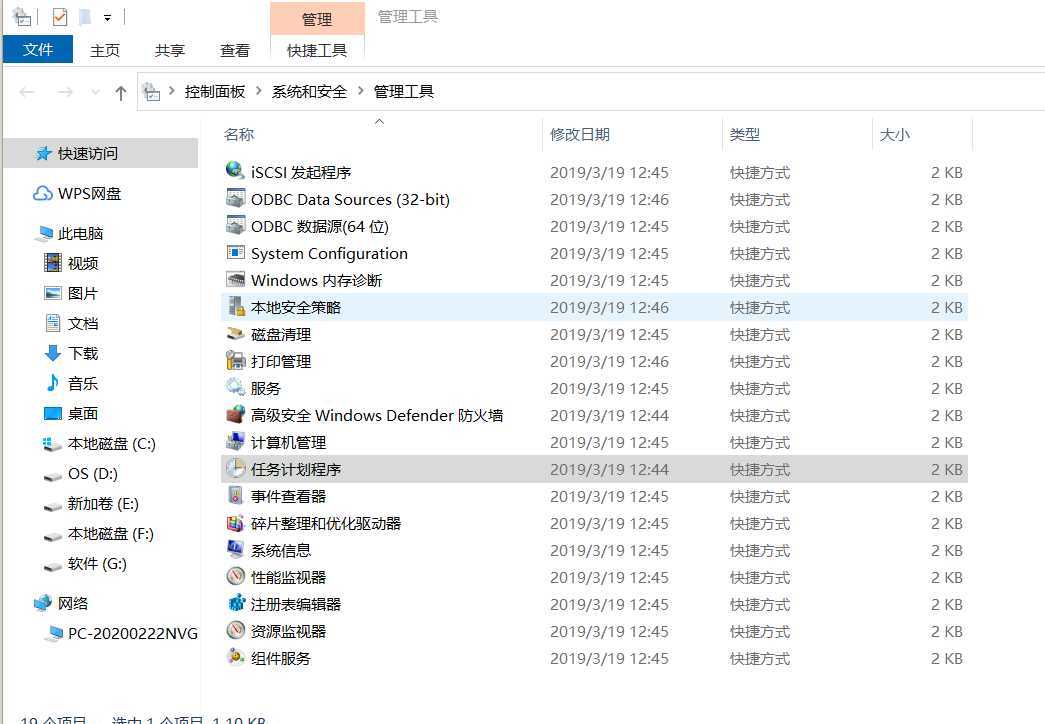
Task: Click the forward navigation arrow
Action: (65, 92)
